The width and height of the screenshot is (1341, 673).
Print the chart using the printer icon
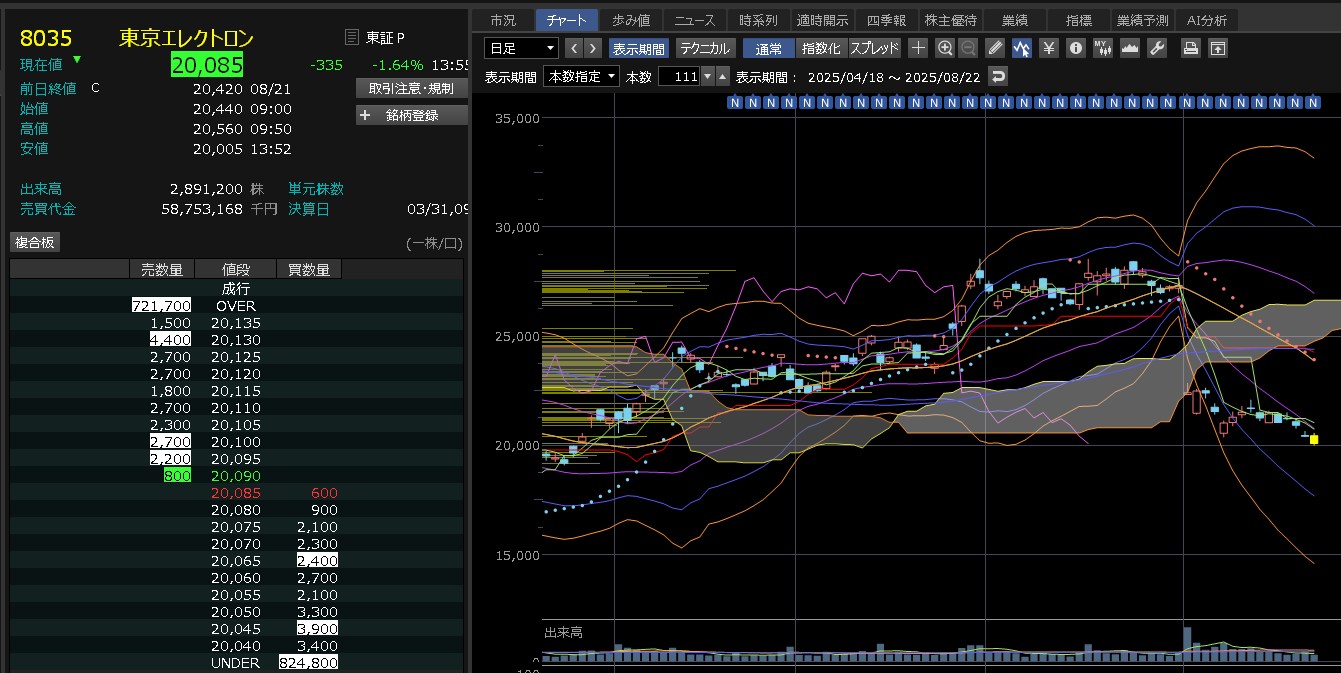(x=1190, y=48)
